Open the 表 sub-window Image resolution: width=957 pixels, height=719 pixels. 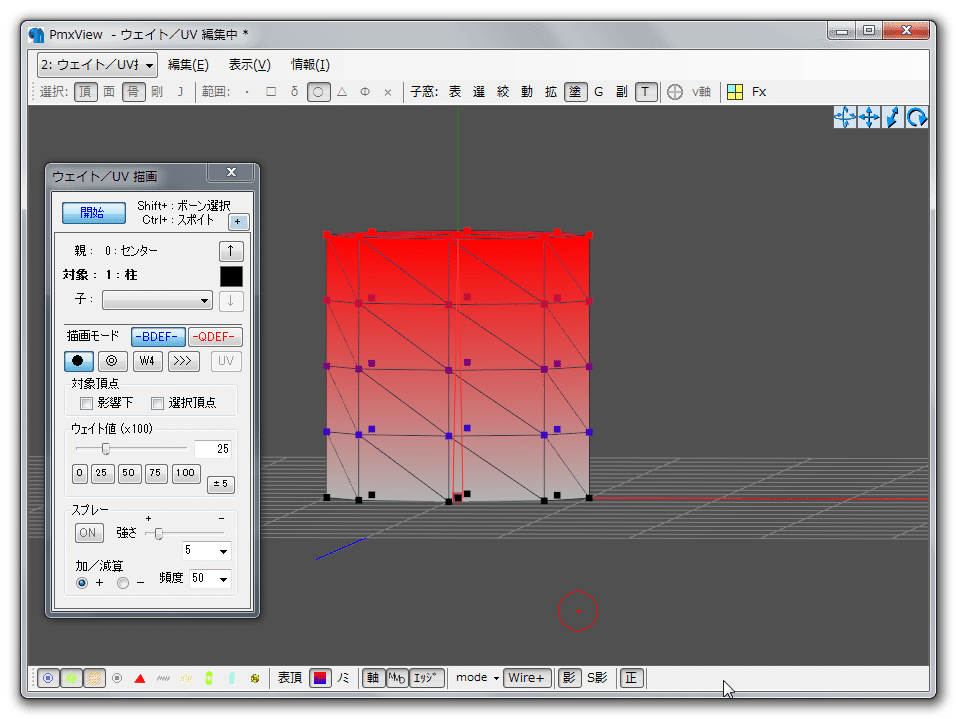tap(455, 92)
